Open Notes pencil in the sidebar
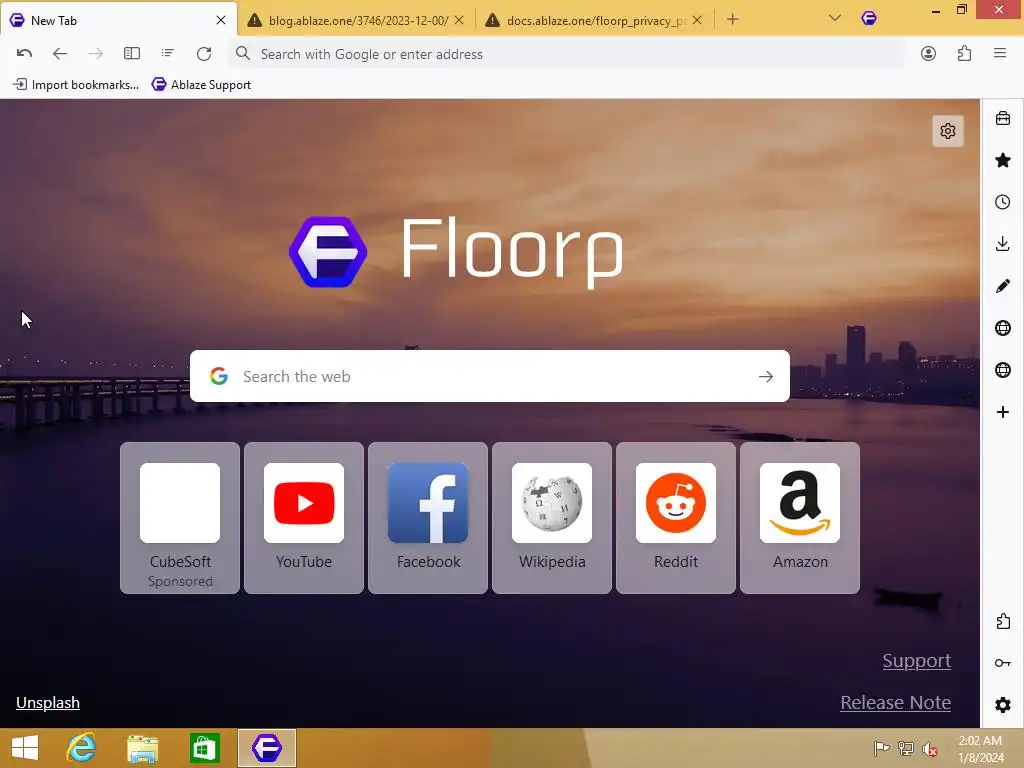Image resolution: width=1024 pixels, height=768 pixels. point(1002,286)
